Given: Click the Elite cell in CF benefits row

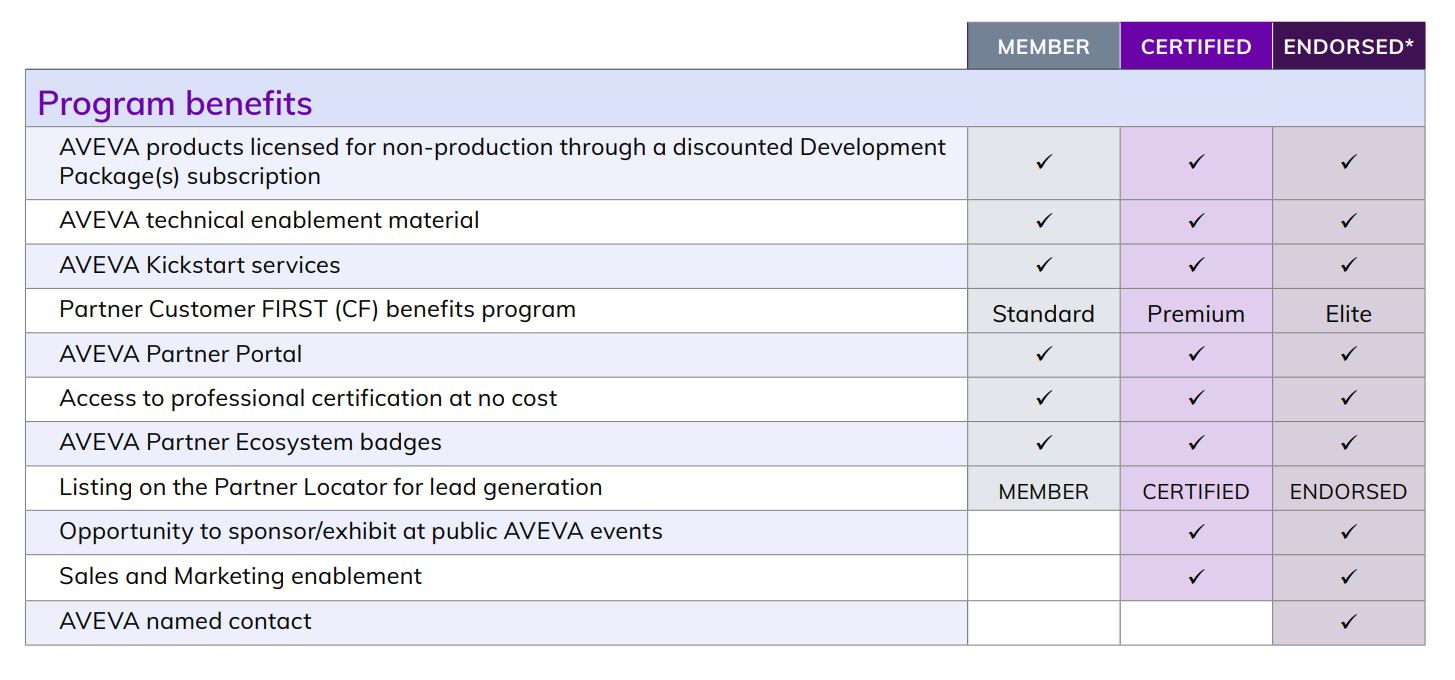Looking at the screenshot, I should (1348, 314).
